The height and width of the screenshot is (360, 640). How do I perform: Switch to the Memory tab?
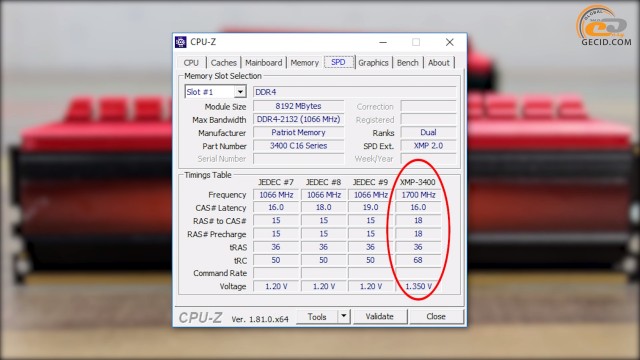pos(304,63)
